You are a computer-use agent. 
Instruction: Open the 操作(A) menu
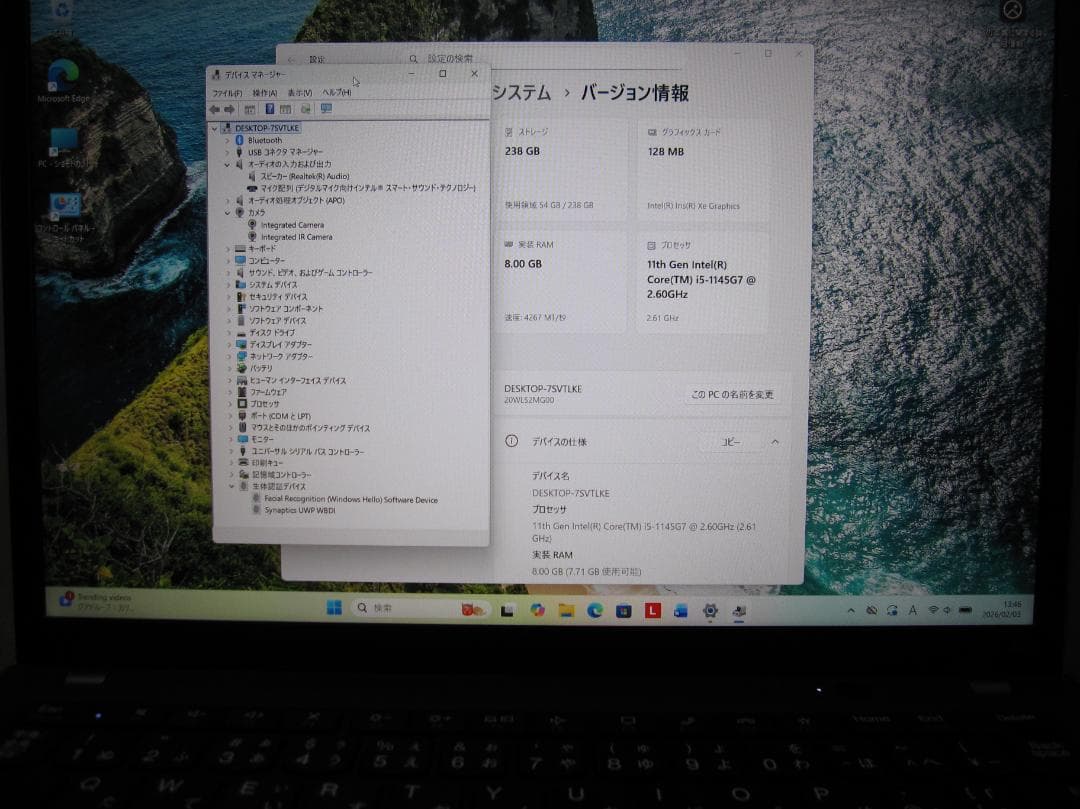coord(265,92)
